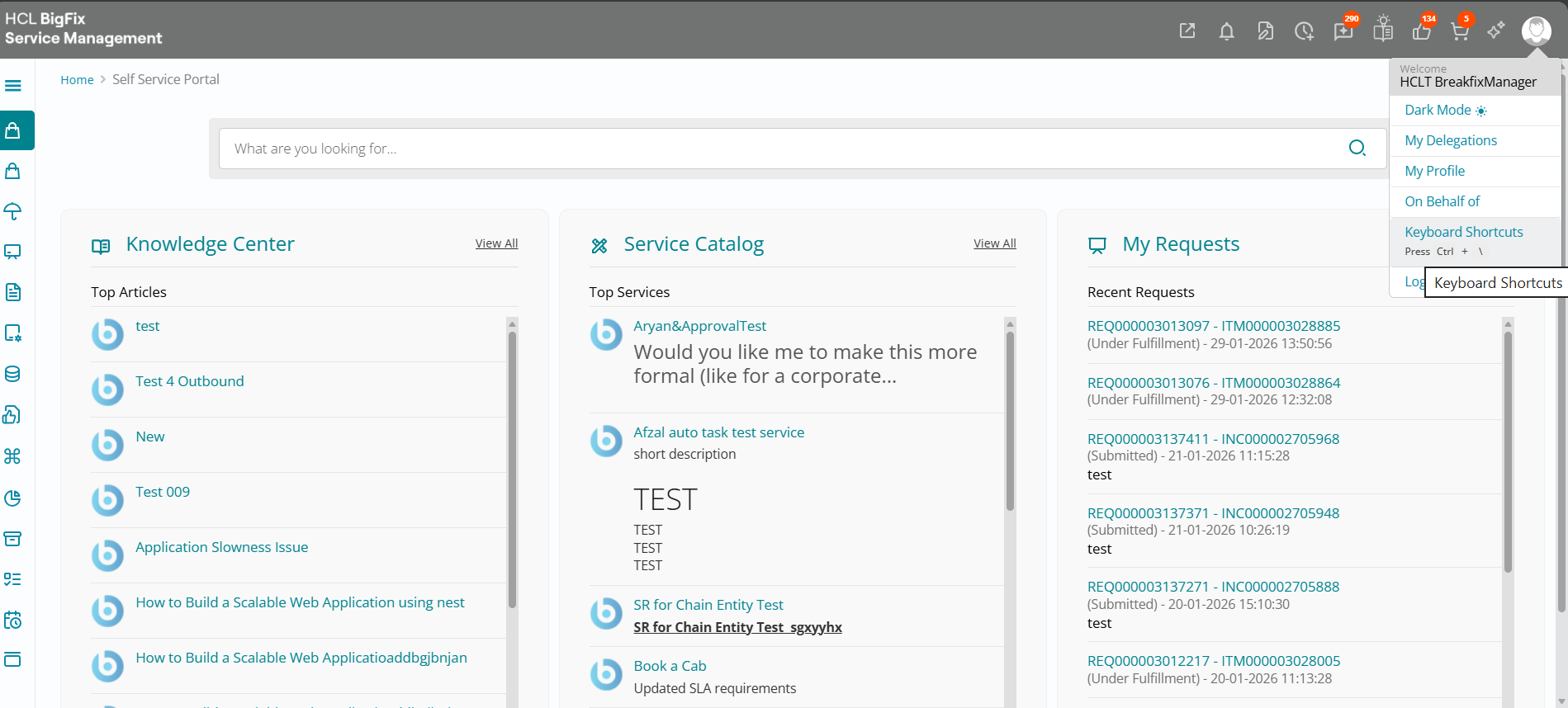Select Keyboard Shortcuts menu entry

1463,233
